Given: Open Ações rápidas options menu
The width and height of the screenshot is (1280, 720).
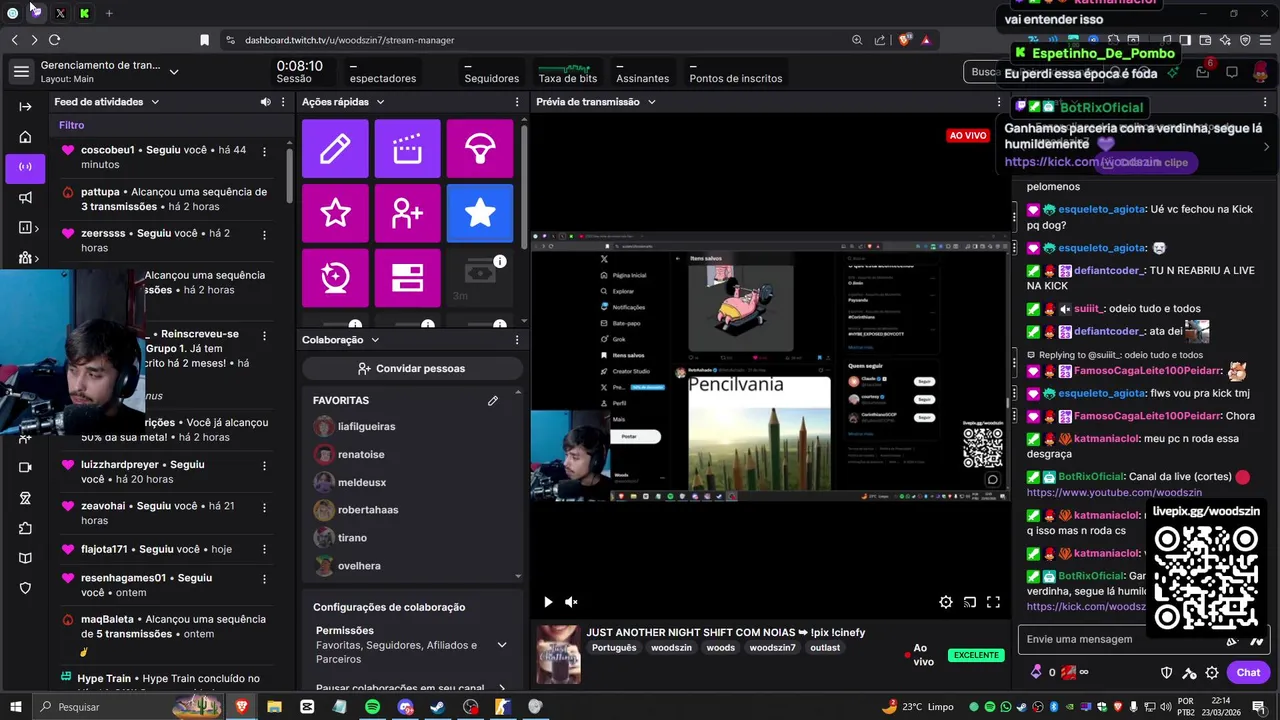Looking at the screenshot, I should pyautogui.click(x=517, y=102).
